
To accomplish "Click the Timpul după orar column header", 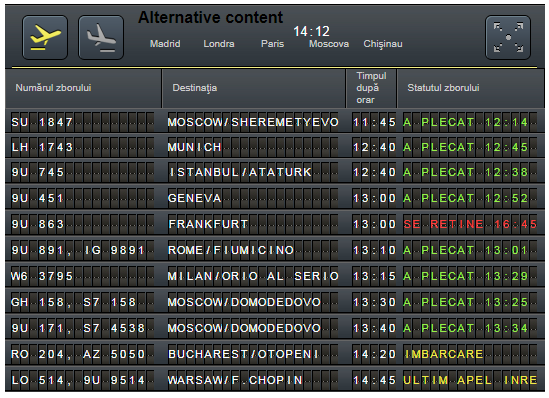I will pyautogui.click(x=371, y=88).
